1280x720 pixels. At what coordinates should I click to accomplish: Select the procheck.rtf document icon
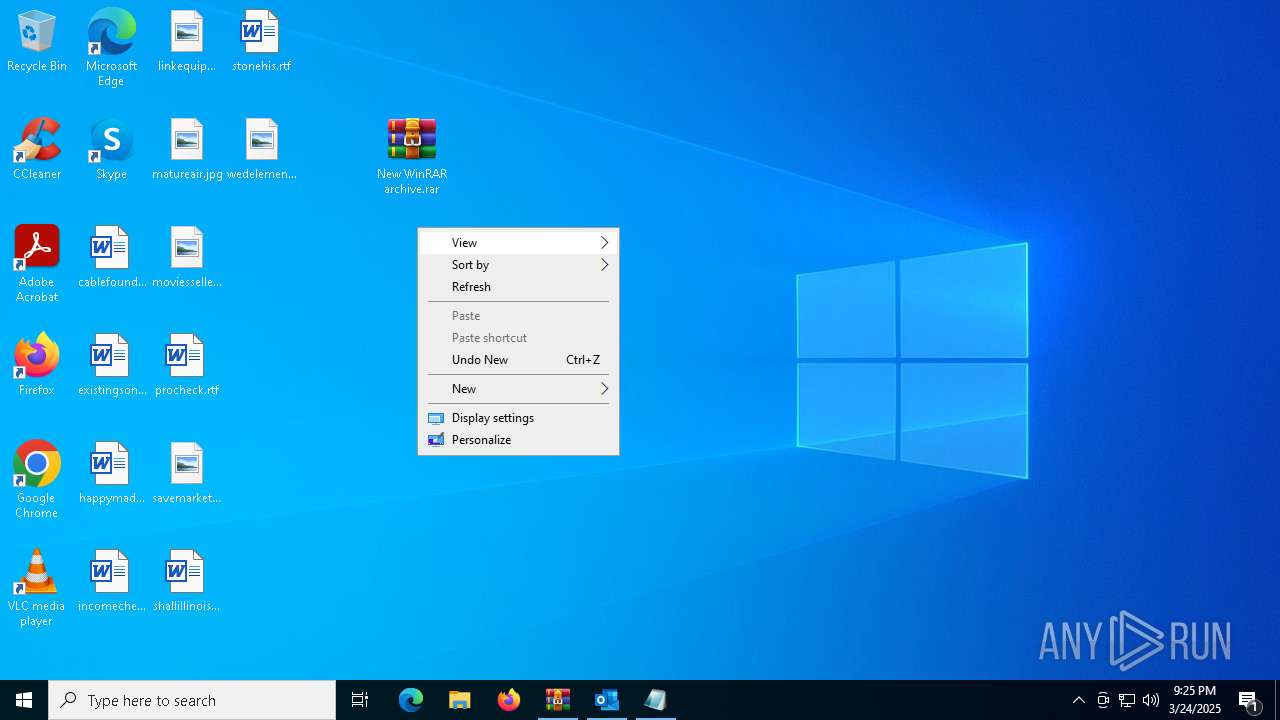187,366
